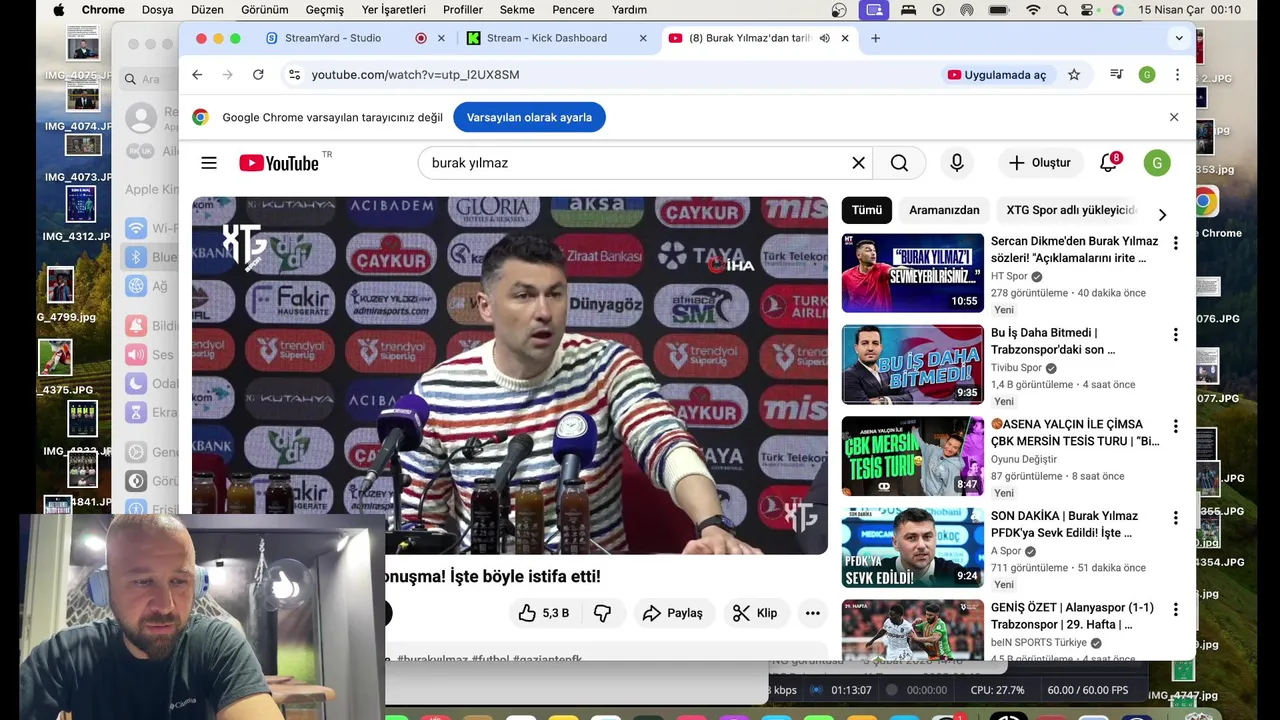Select Wi-Fi in System Settings sidebar
Image resolution: width=1280 pixels, height=720 pixels.
[150, 229]
